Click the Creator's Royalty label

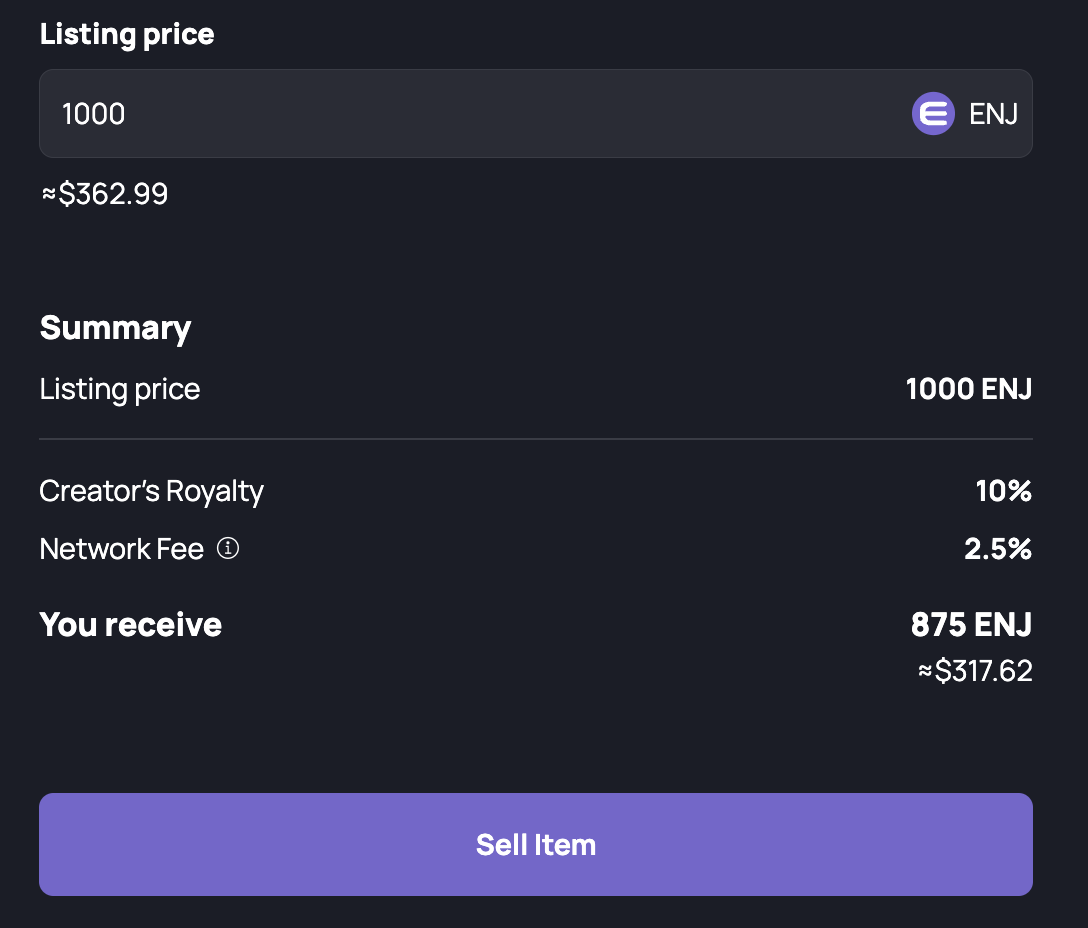pos(151,491)
